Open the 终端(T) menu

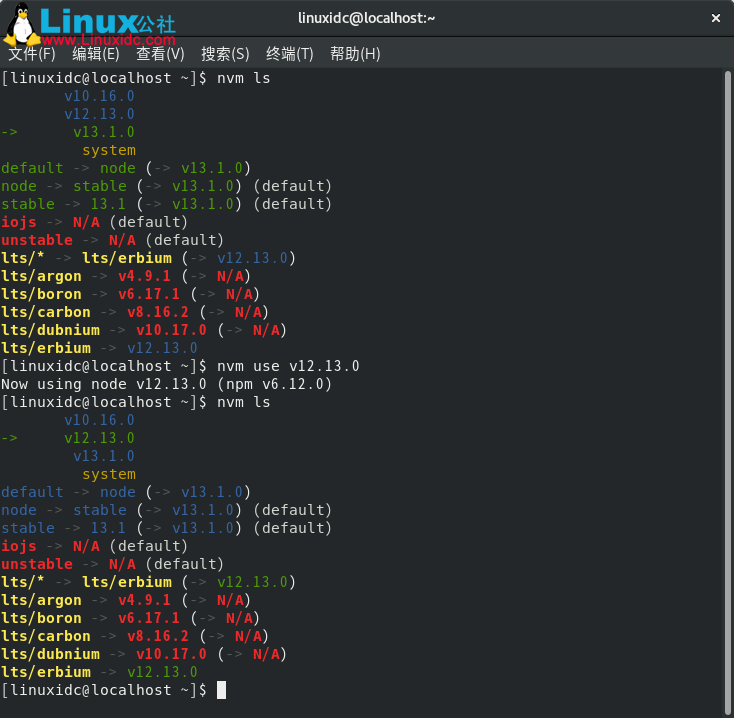coord(289,54)
